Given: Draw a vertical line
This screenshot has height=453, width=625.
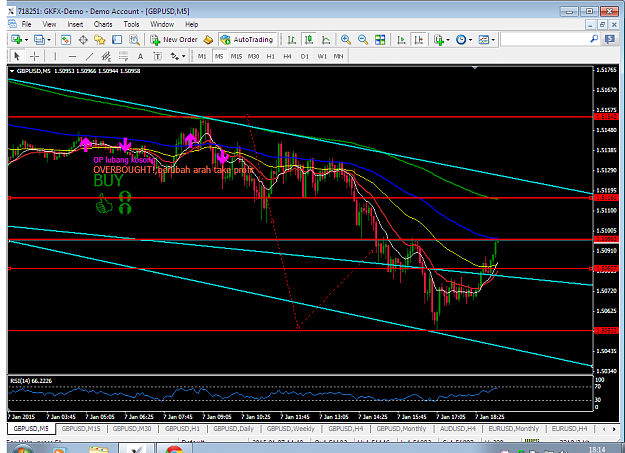Looking at the screenshot, I should click(55, 56).
